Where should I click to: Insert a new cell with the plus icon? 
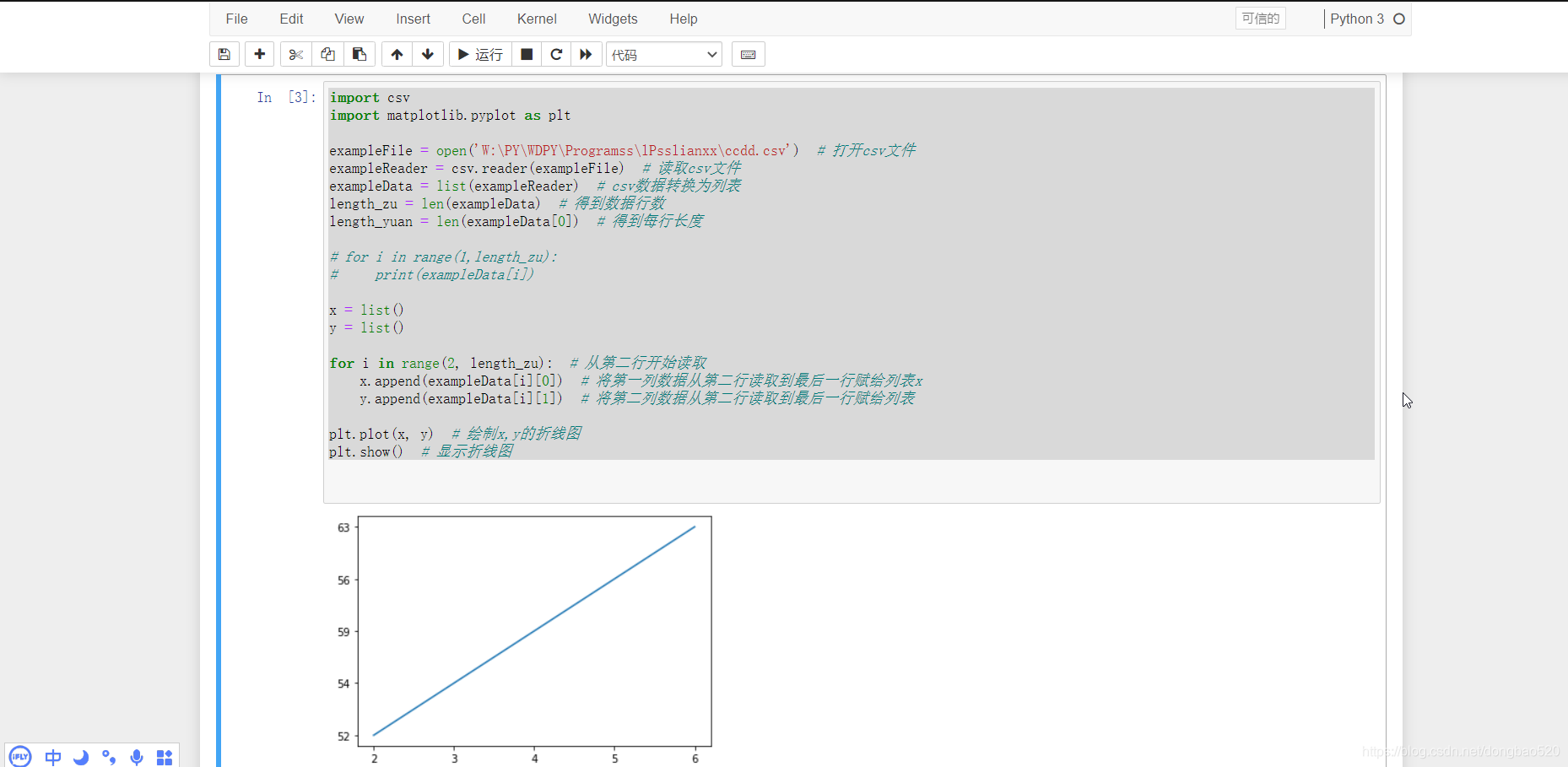259,54
